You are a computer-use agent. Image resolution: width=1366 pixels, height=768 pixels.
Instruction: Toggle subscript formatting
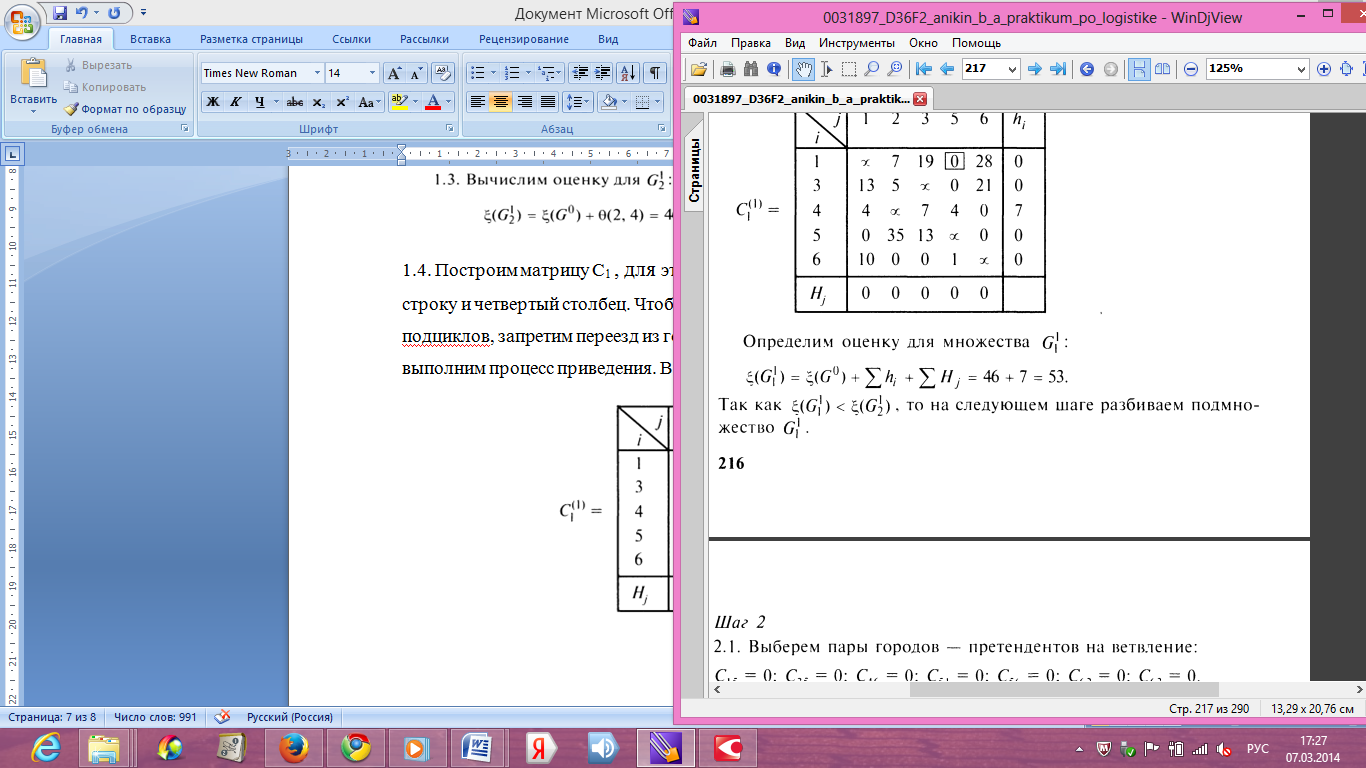click(318, 102)
